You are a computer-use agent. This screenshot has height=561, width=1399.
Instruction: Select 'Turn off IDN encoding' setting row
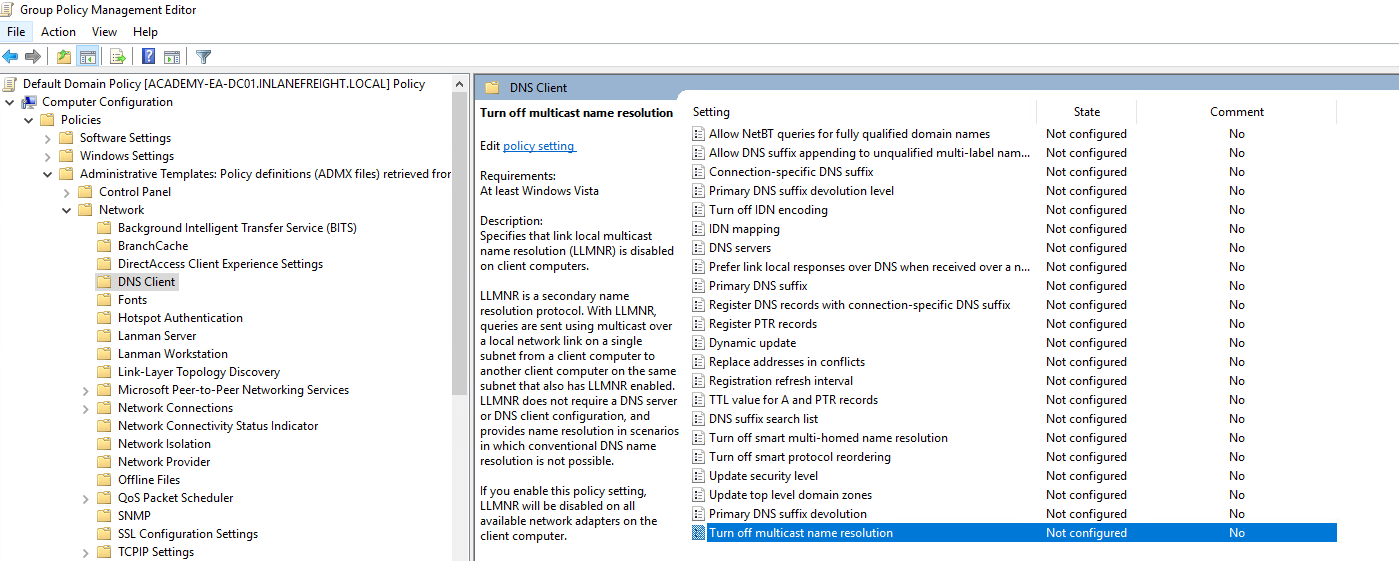tap(768, 210)
